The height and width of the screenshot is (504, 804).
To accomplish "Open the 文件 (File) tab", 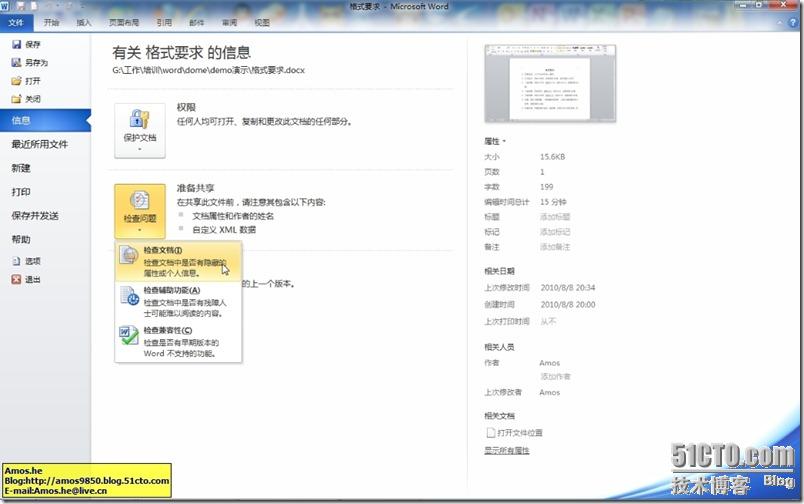I will pyautogui.click(x=16, y=23).
